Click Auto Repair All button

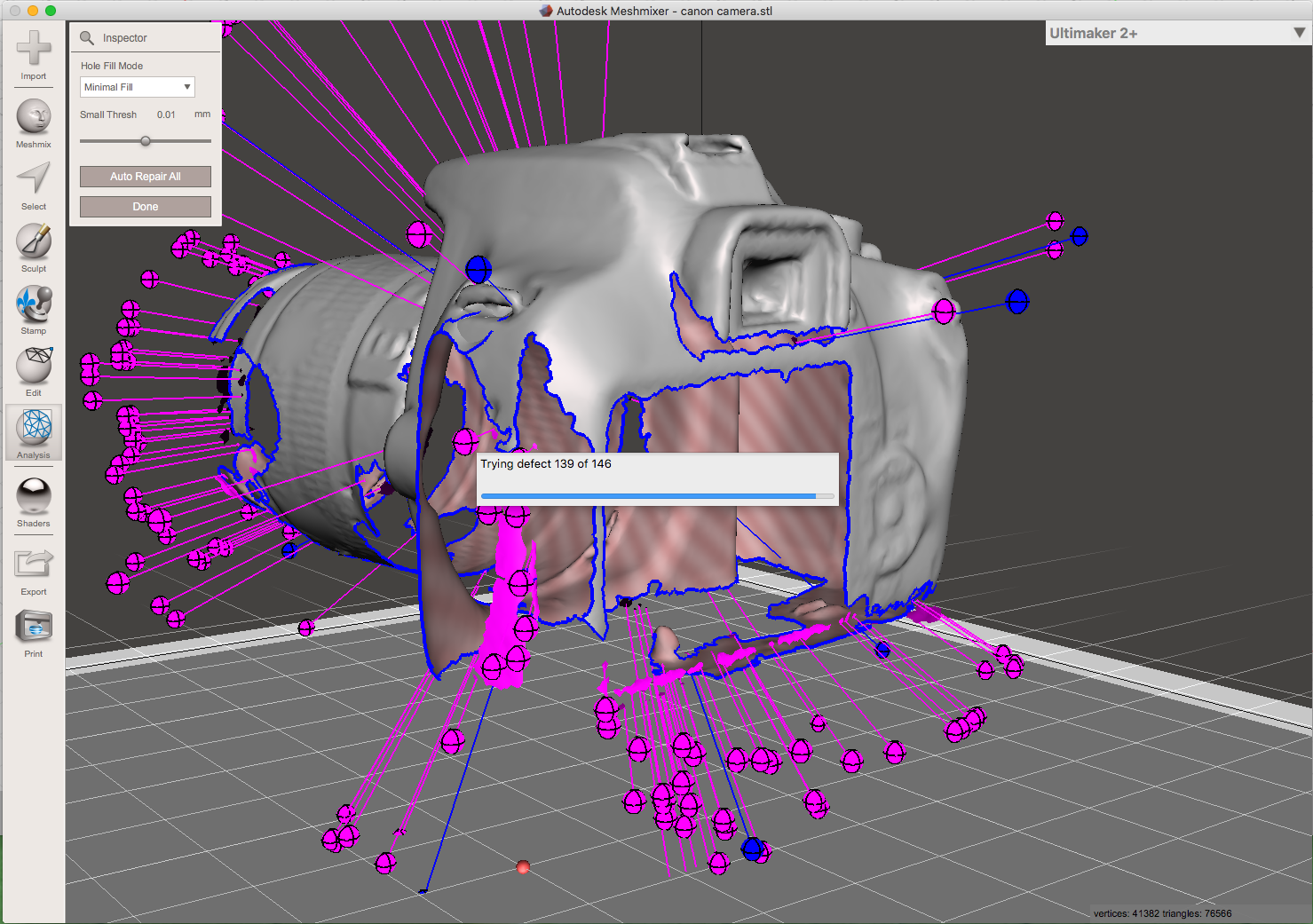tap(146, 177)
